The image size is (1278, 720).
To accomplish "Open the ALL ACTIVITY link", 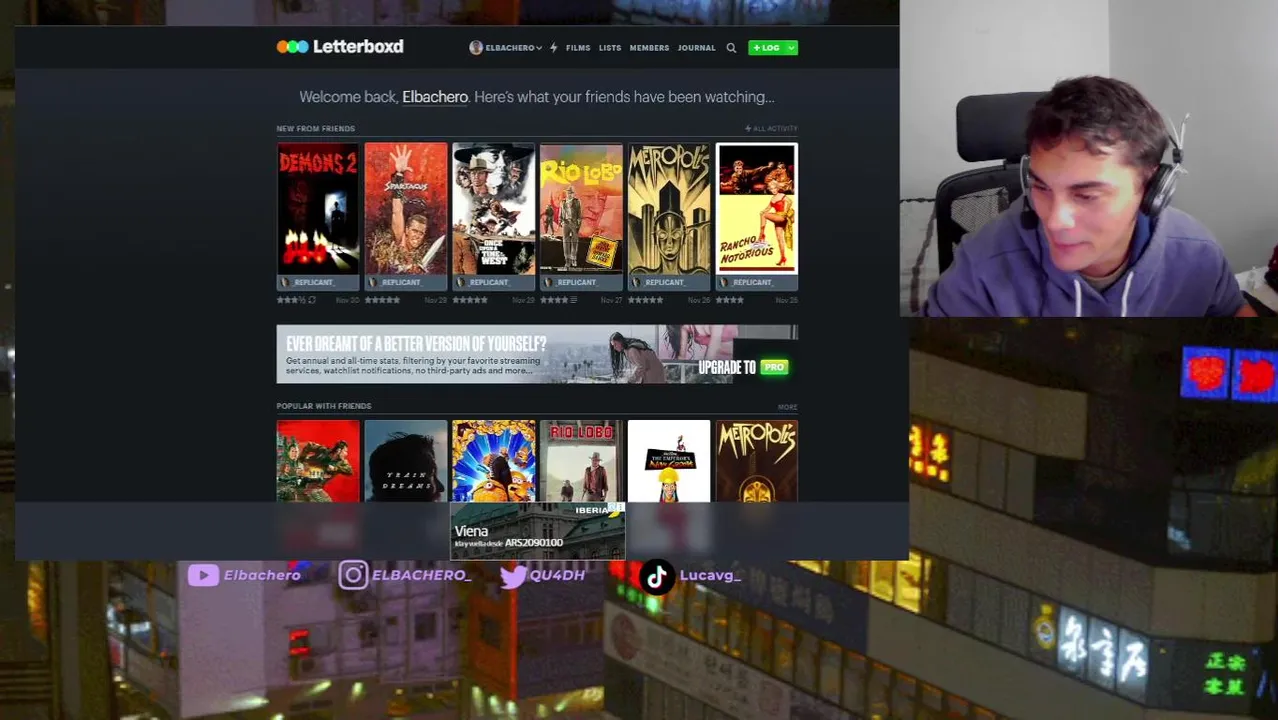I will 771,128.
